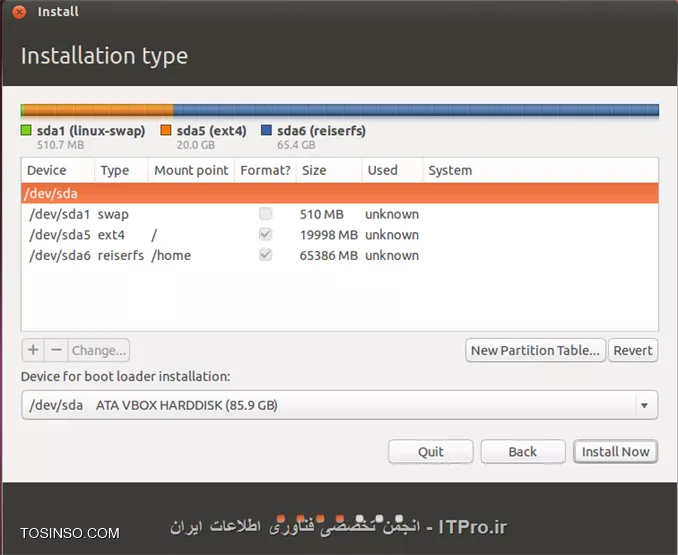The height and width of the screenshot is (555, 678).
Task: Click blue reiserfs segment of disk bar
Action: tap(416, 110)
